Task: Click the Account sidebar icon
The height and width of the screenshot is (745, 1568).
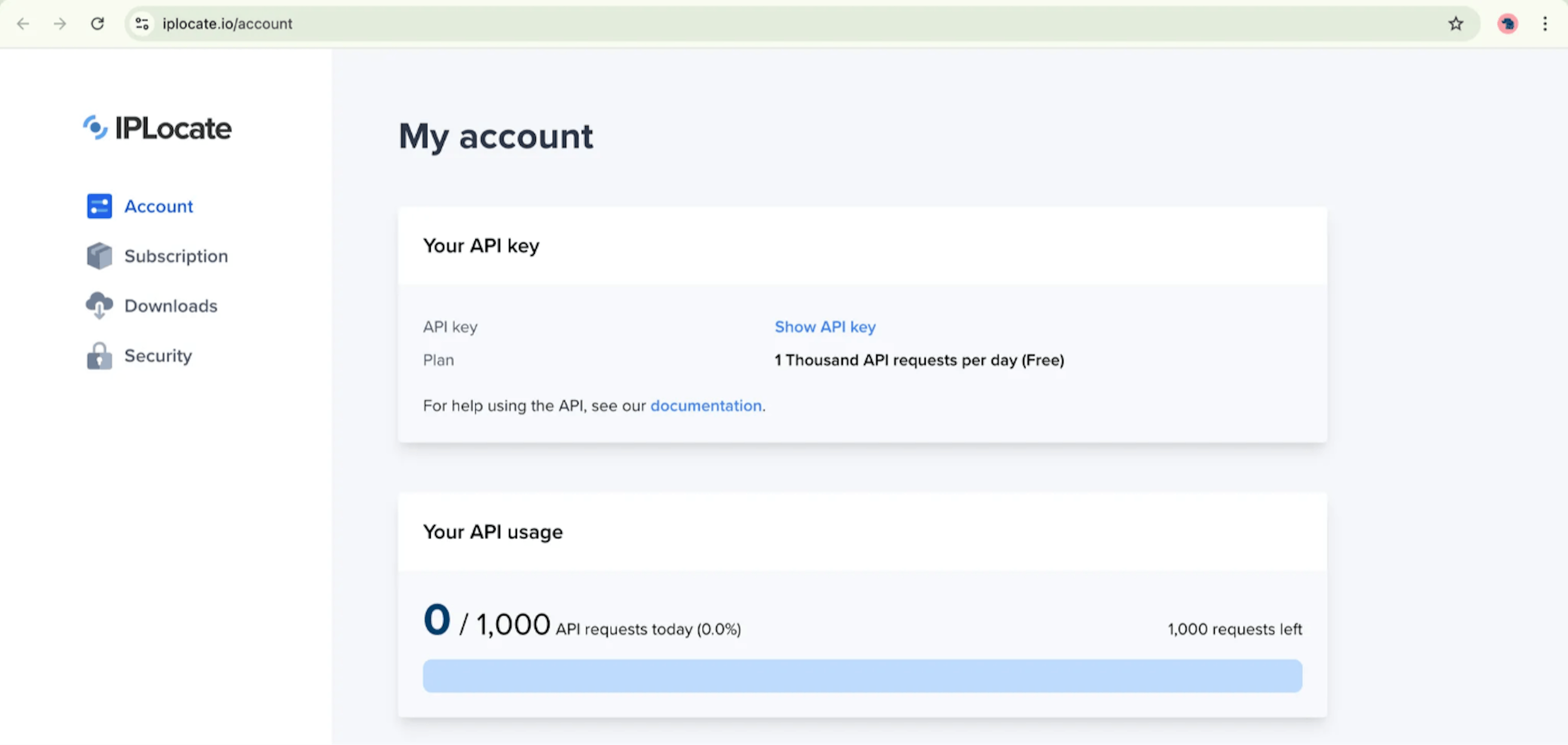Action: click(99, 206)
